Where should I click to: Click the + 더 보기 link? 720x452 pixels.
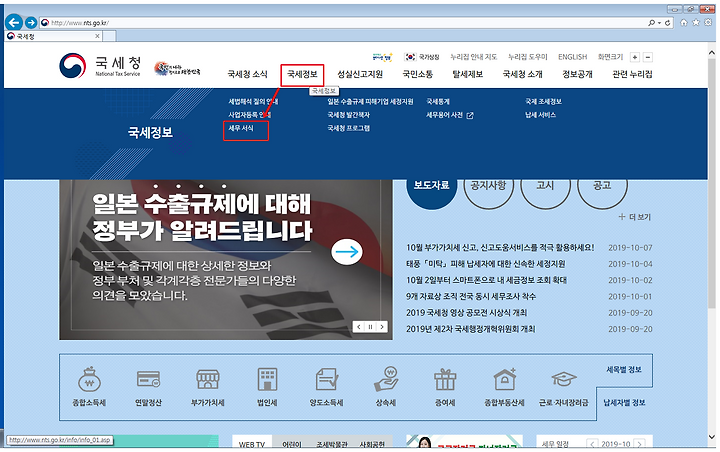[635, 217]
